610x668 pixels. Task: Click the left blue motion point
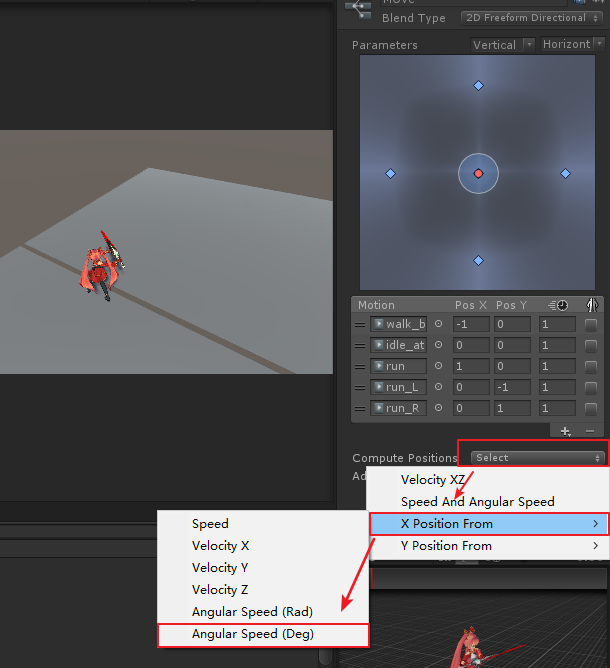[390, 173]
